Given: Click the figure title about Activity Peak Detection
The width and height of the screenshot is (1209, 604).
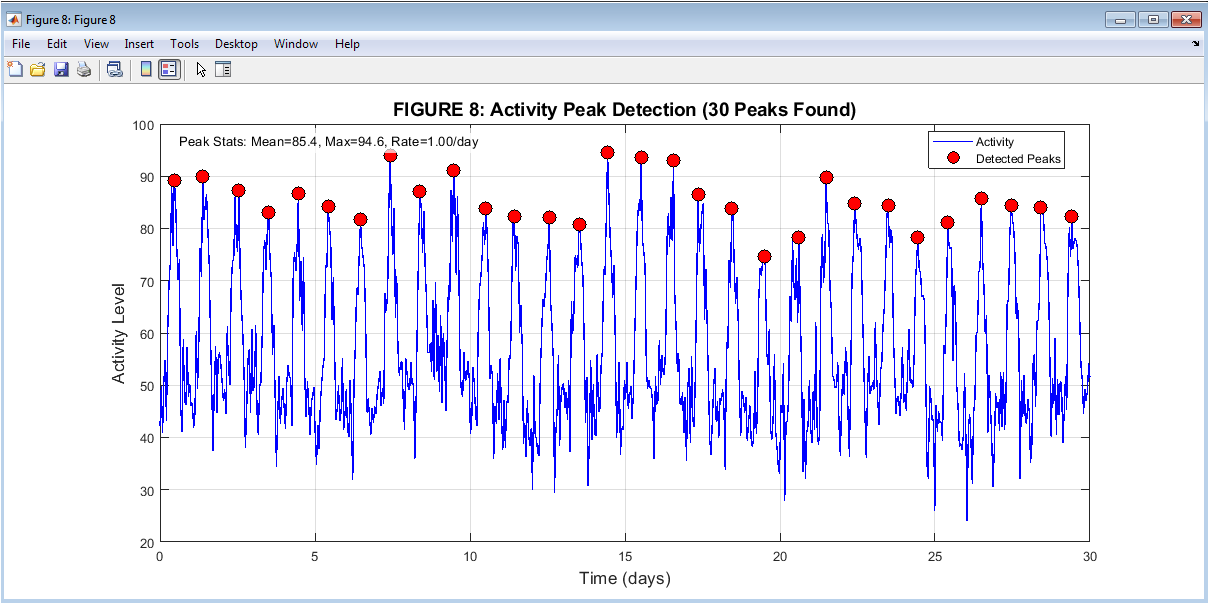Looking at the screenshot, I should click(x=624, y=110).
